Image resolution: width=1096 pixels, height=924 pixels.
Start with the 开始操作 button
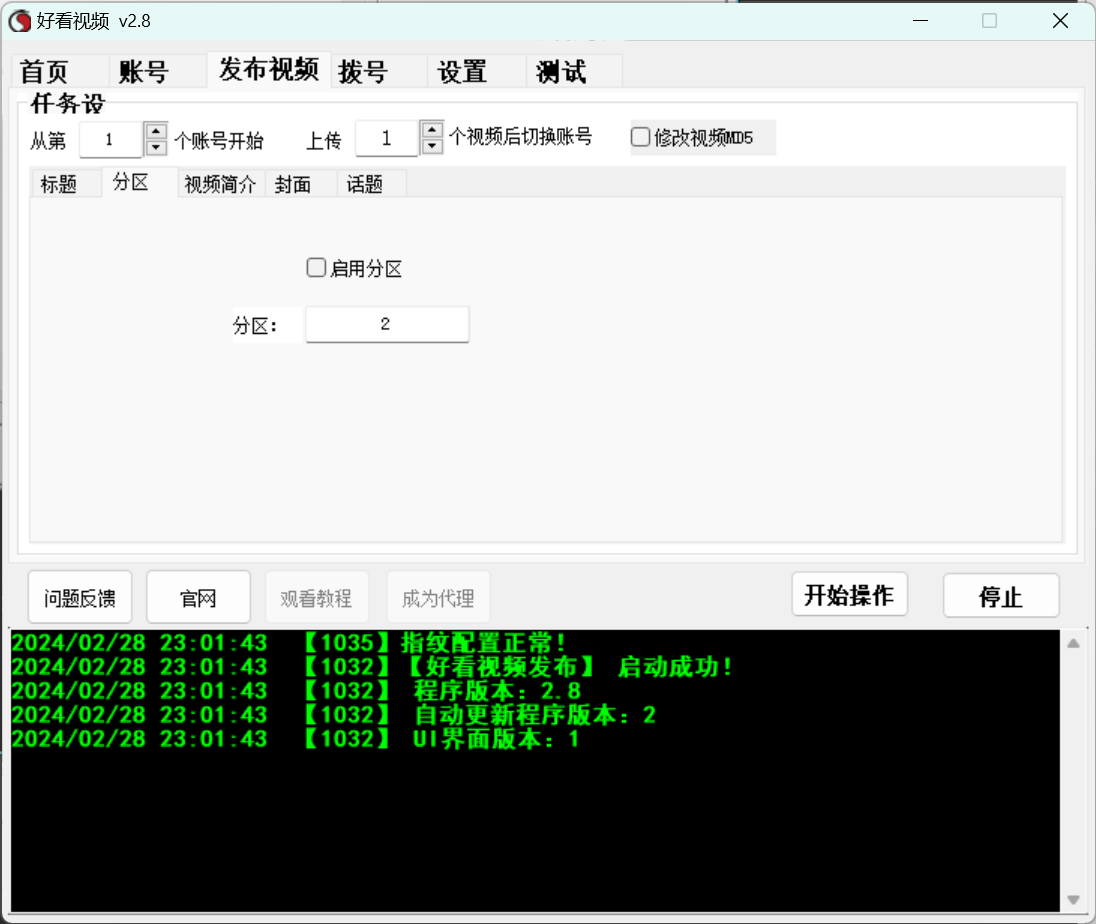[849, 595]
